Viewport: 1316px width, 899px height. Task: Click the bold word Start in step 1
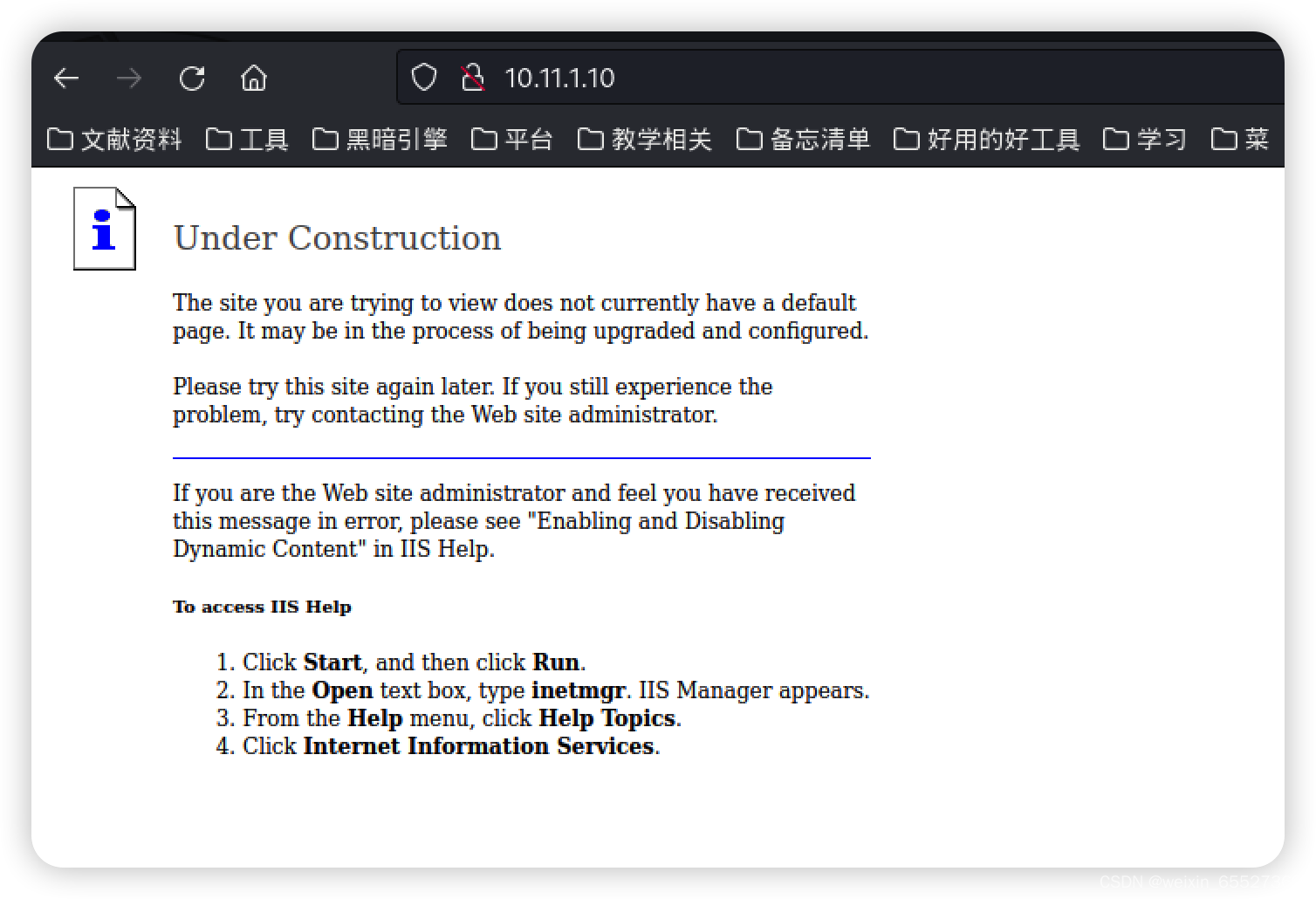click(x=332, y=662)
